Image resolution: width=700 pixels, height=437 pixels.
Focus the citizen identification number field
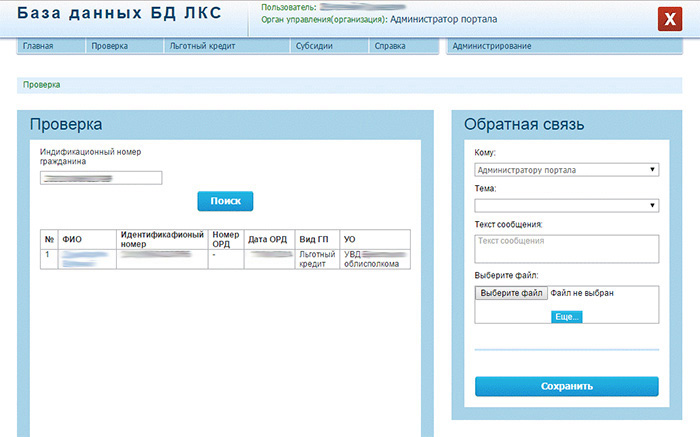tap(101, 178)
